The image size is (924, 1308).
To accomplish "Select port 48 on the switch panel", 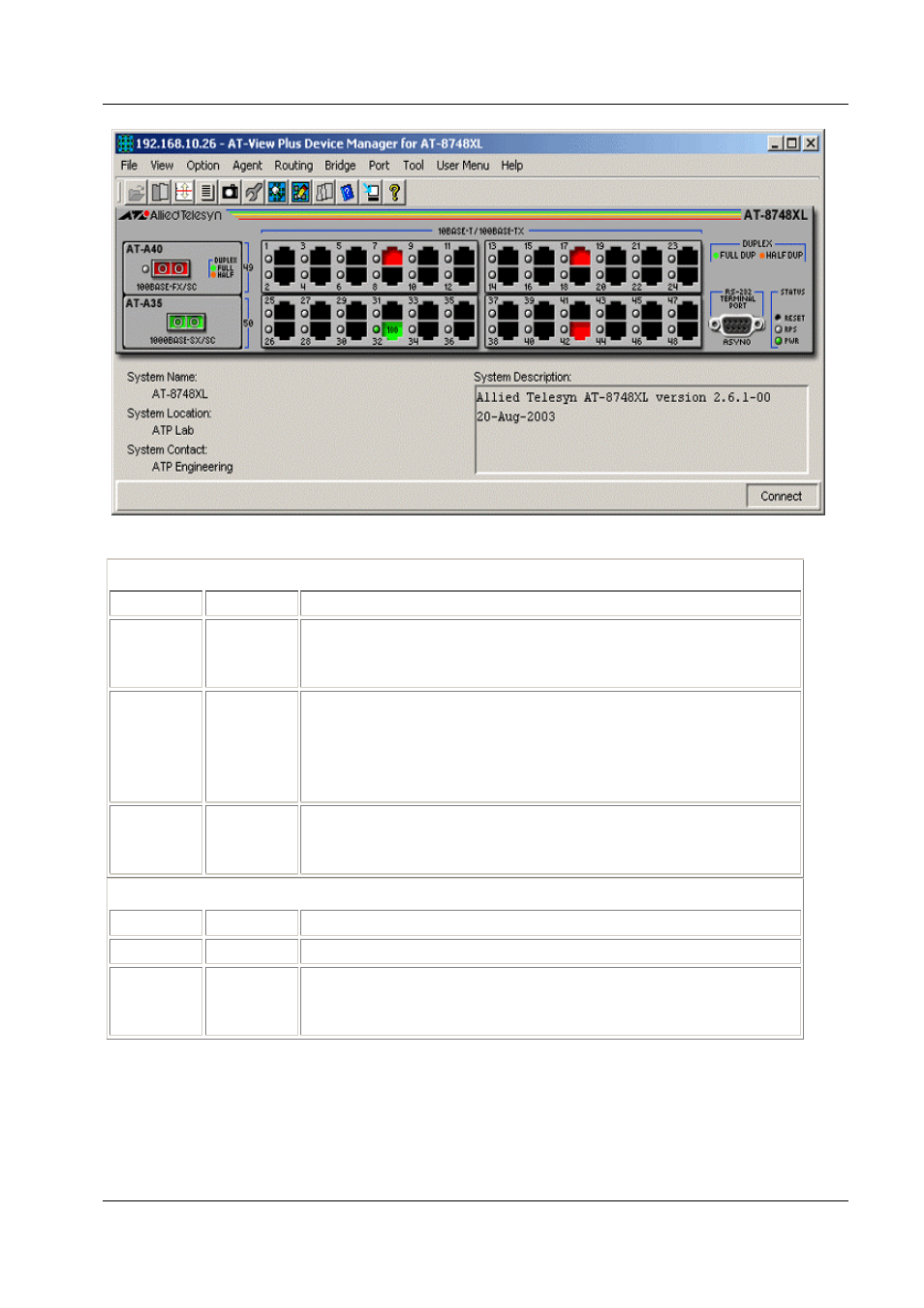I will pos(687,329).
